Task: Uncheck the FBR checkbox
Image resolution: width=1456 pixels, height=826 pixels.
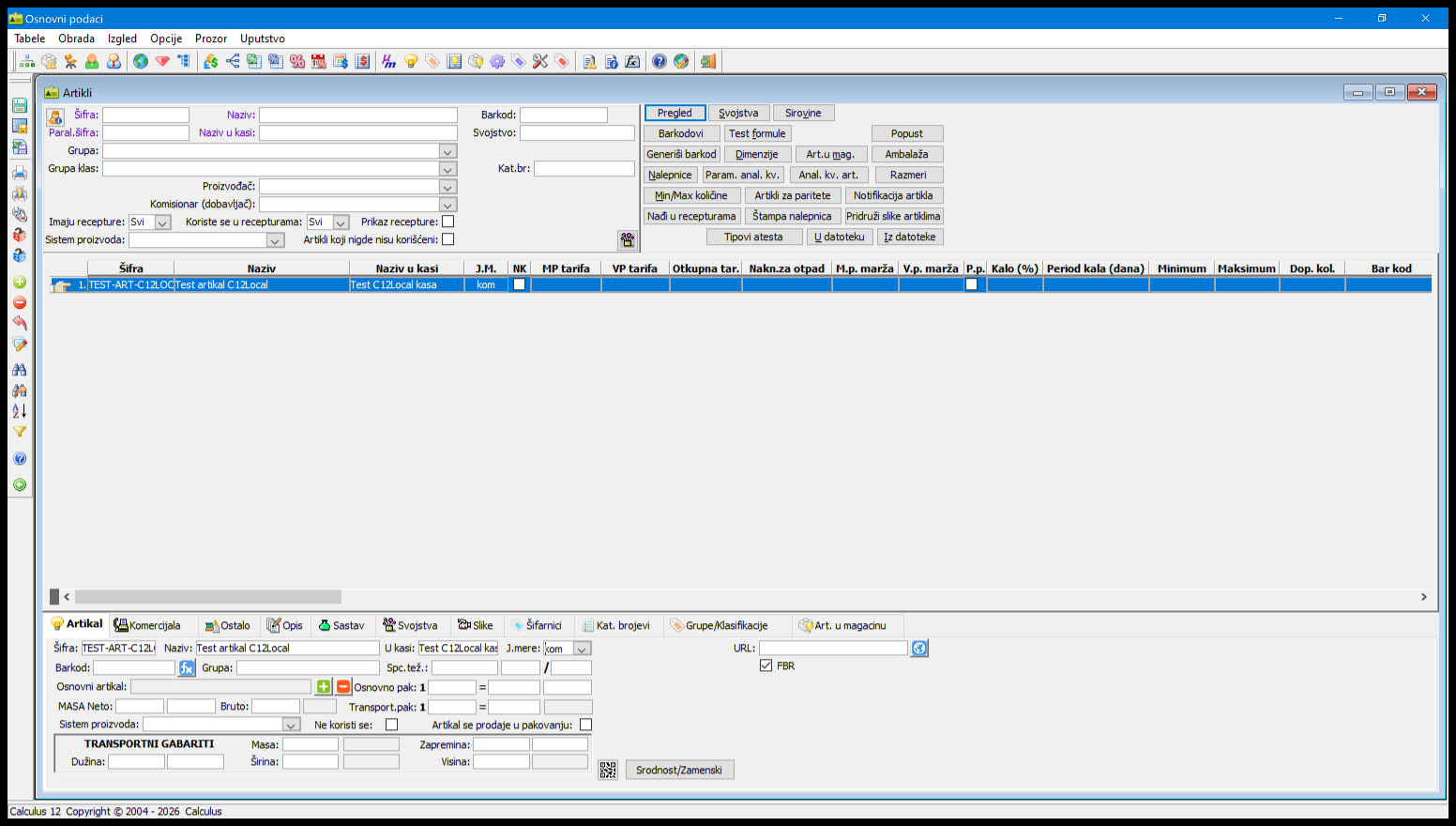Action: pos(766,665)
